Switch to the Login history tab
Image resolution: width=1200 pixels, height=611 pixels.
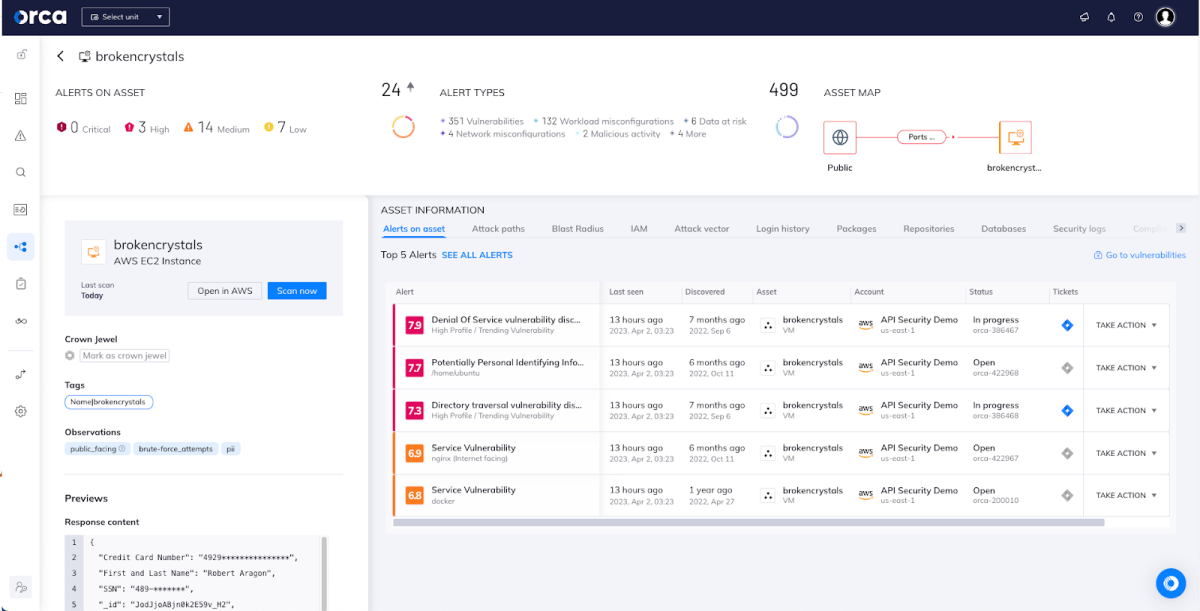tap(783, 229)
